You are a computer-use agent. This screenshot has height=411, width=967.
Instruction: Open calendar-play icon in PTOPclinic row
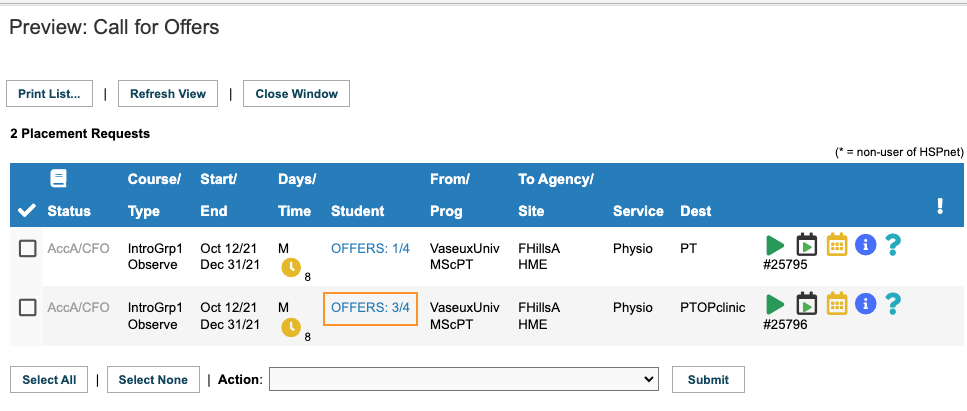pyautogui.click(x=807, y=304)
